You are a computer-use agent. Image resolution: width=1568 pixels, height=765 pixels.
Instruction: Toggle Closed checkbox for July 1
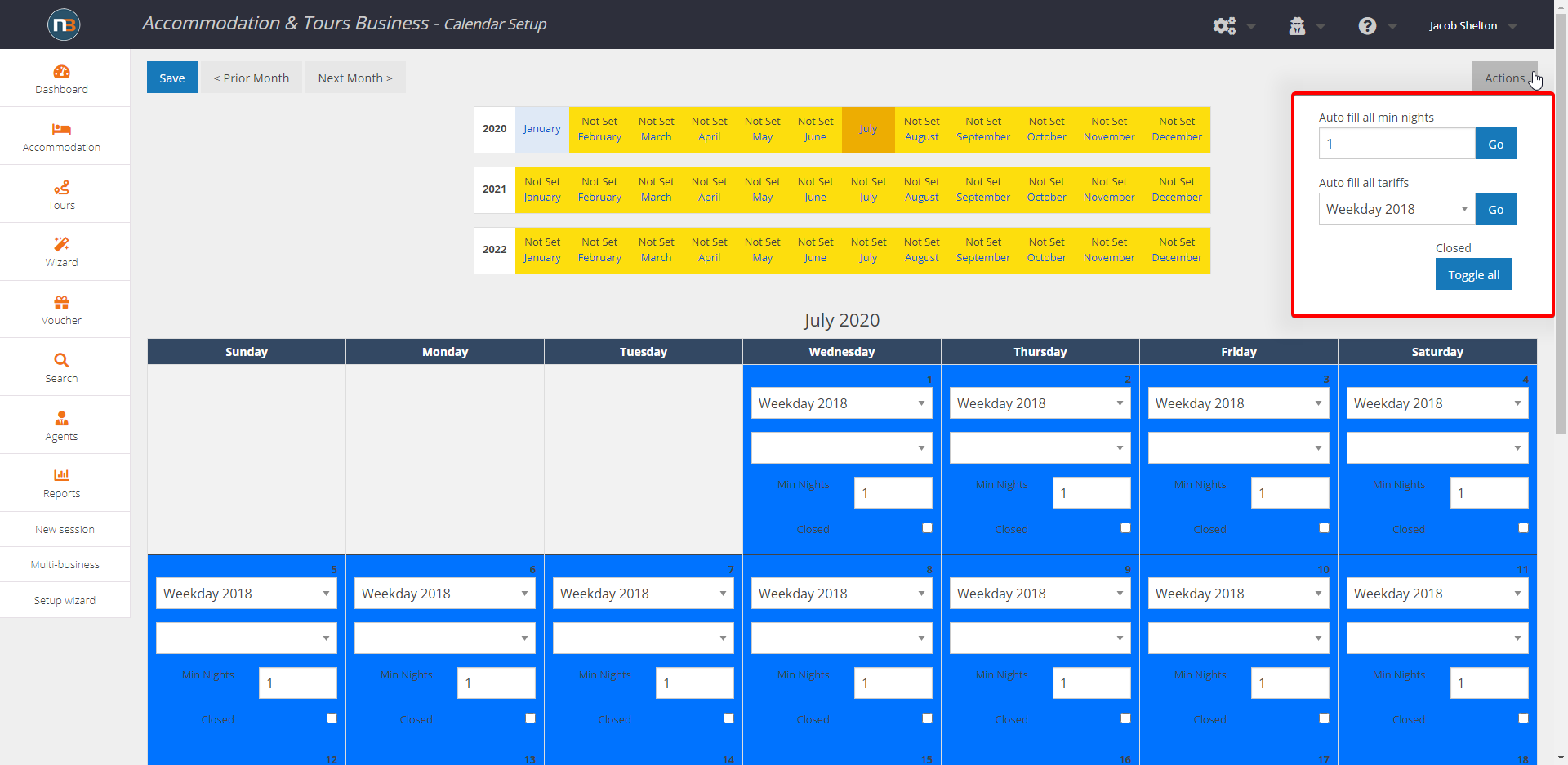tap(927, 528)
